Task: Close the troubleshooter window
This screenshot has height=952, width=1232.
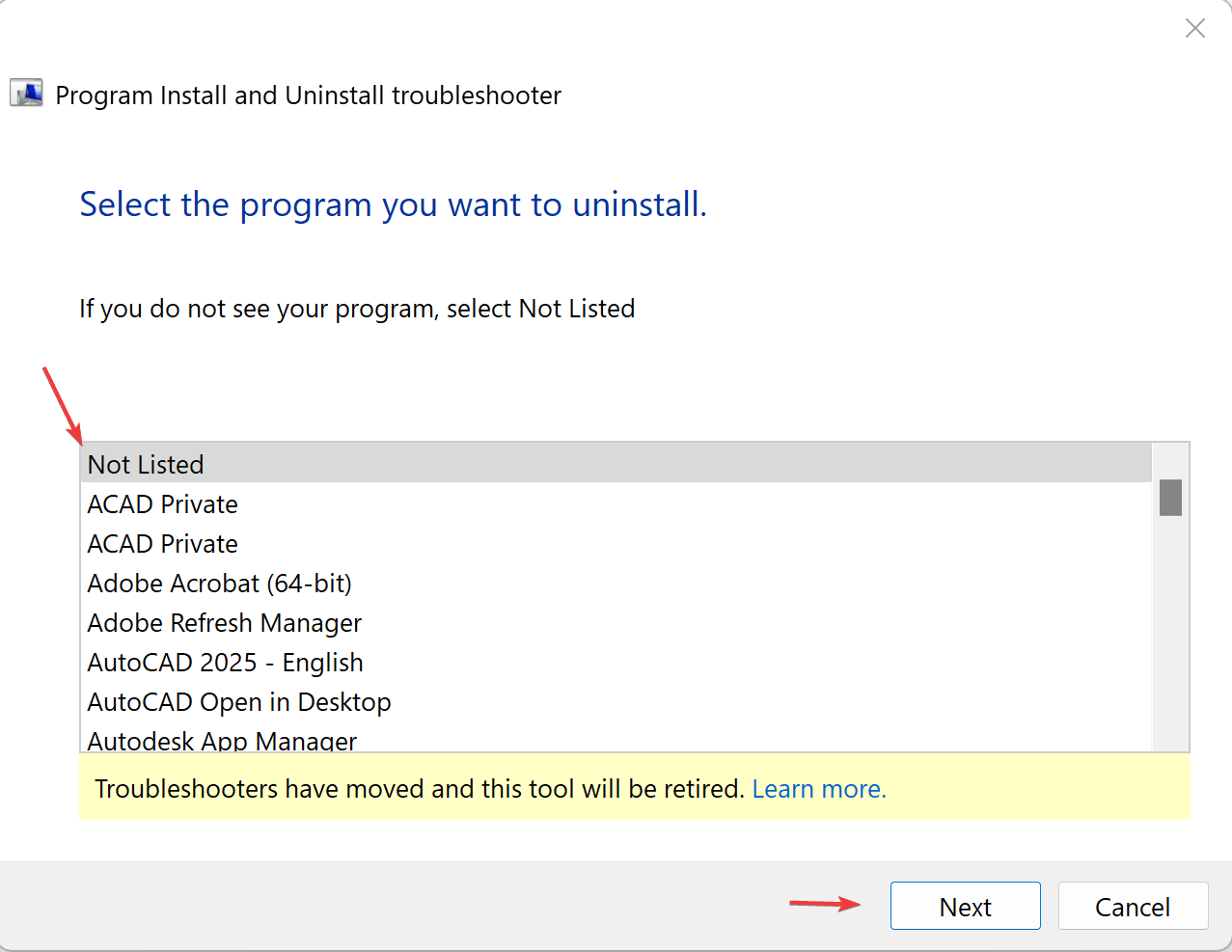Action: pyautogui.click(x=1194, y=29)
